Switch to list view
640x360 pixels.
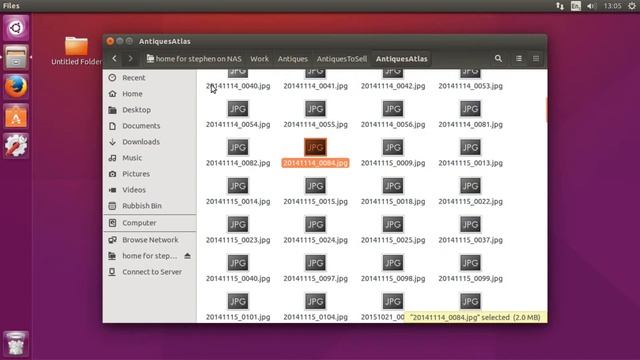pyautogui.click(x=519, y=59)
